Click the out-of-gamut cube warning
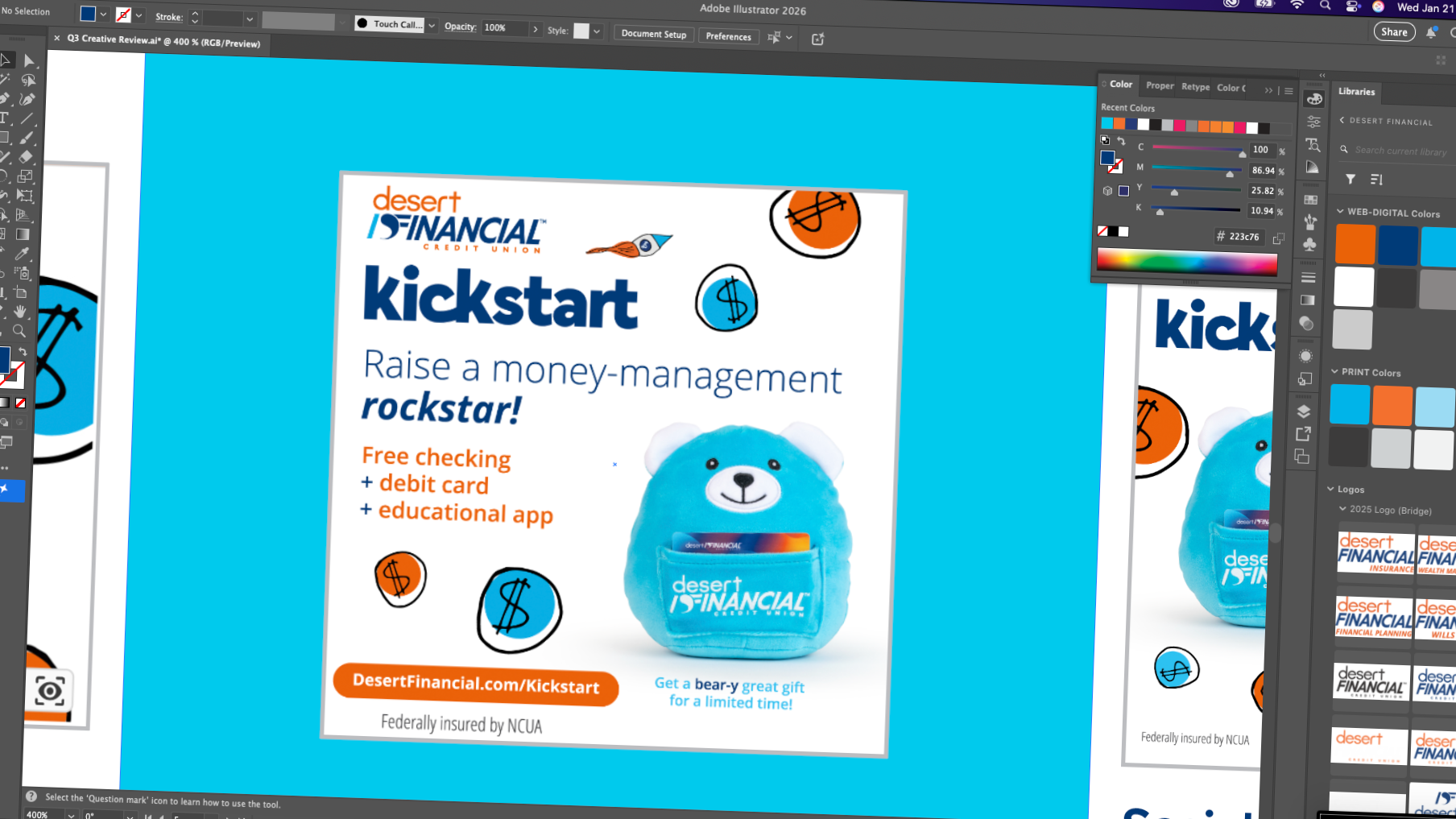 (x=1107, y=191)
